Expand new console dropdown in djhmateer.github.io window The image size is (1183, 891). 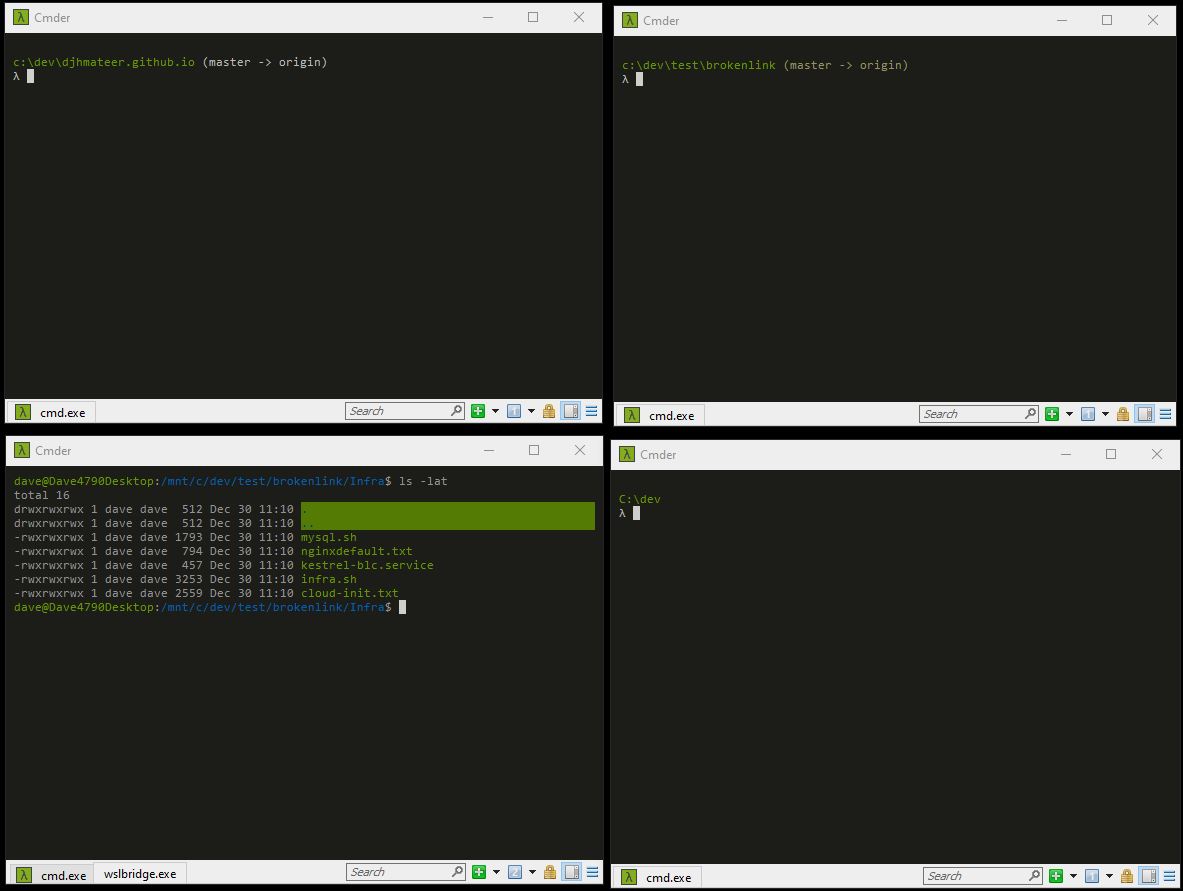click(x=495, y=411)
